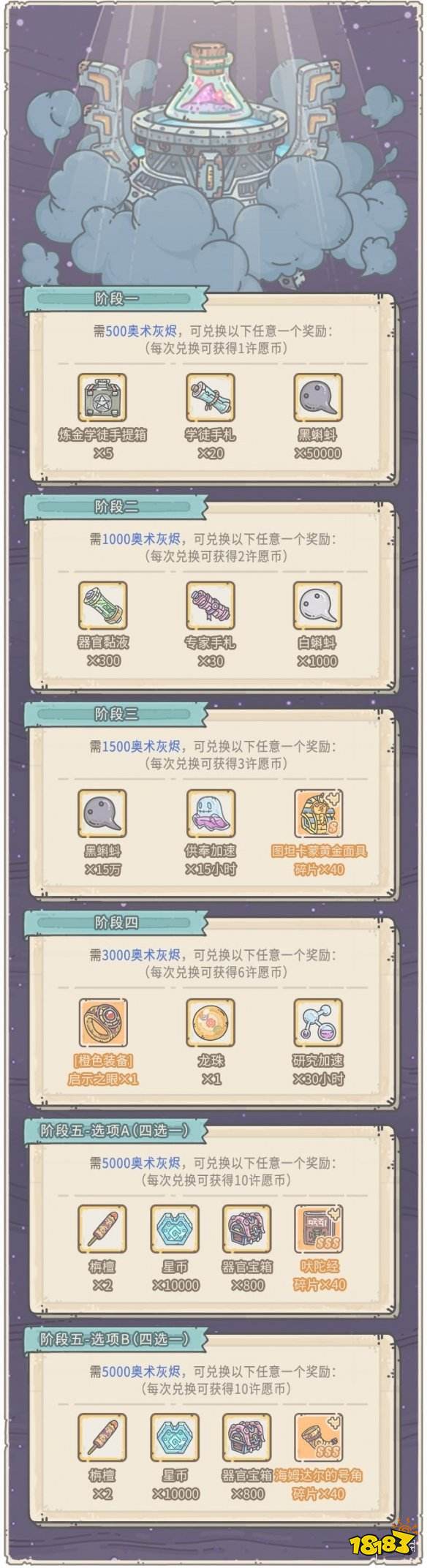
Task: Pick the 龙珠 dragon ball icon
Action: (x=211, y=1022)
